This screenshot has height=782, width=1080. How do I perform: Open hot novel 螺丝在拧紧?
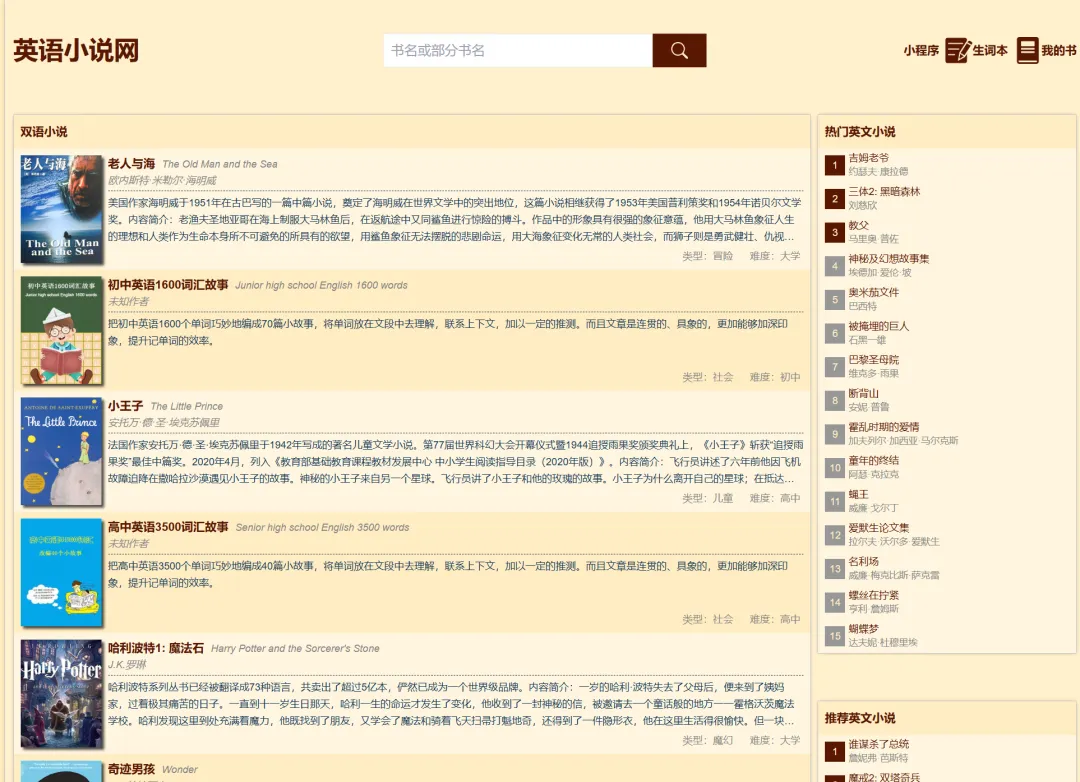point(873,595)
